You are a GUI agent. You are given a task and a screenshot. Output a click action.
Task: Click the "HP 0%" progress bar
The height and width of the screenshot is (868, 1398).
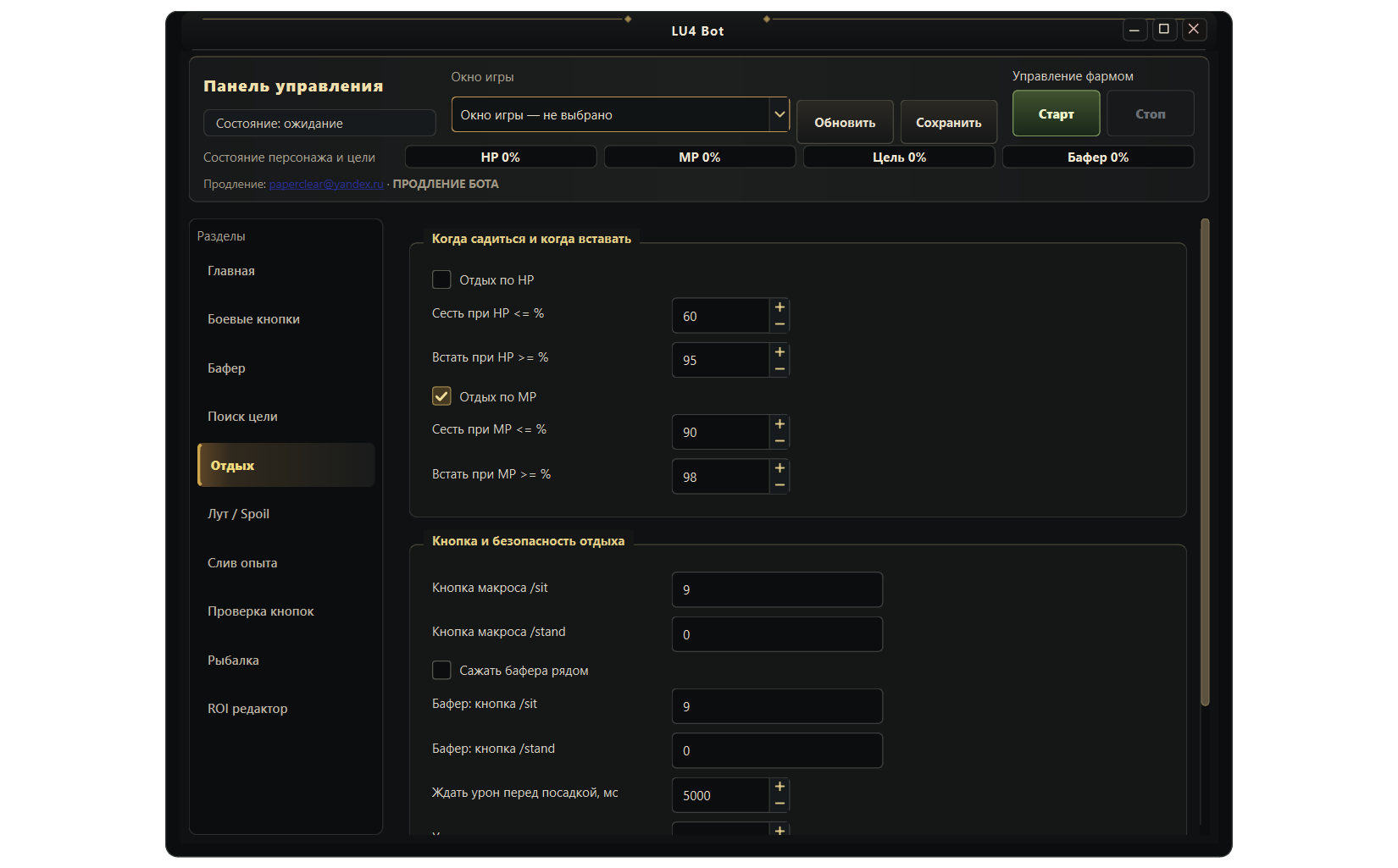point(501,158)
